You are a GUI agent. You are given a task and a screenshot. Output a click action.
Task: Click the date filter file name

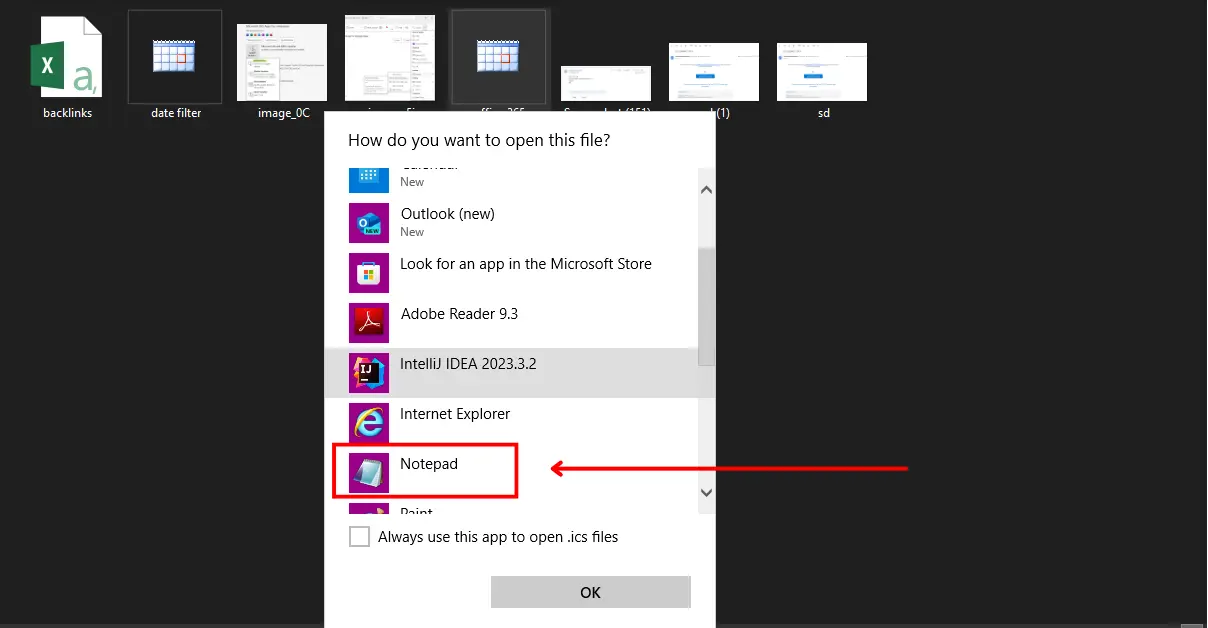(176, 113)
